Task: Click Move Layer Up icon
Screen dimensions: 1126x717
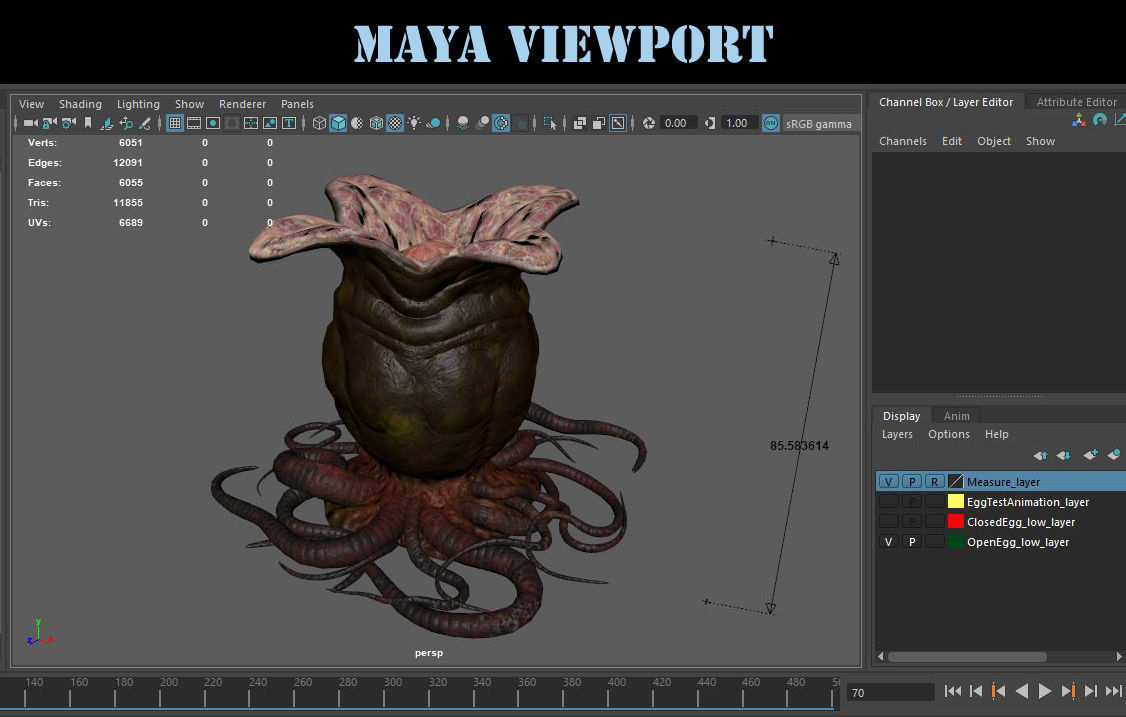Action: [x=1040, y=455]
